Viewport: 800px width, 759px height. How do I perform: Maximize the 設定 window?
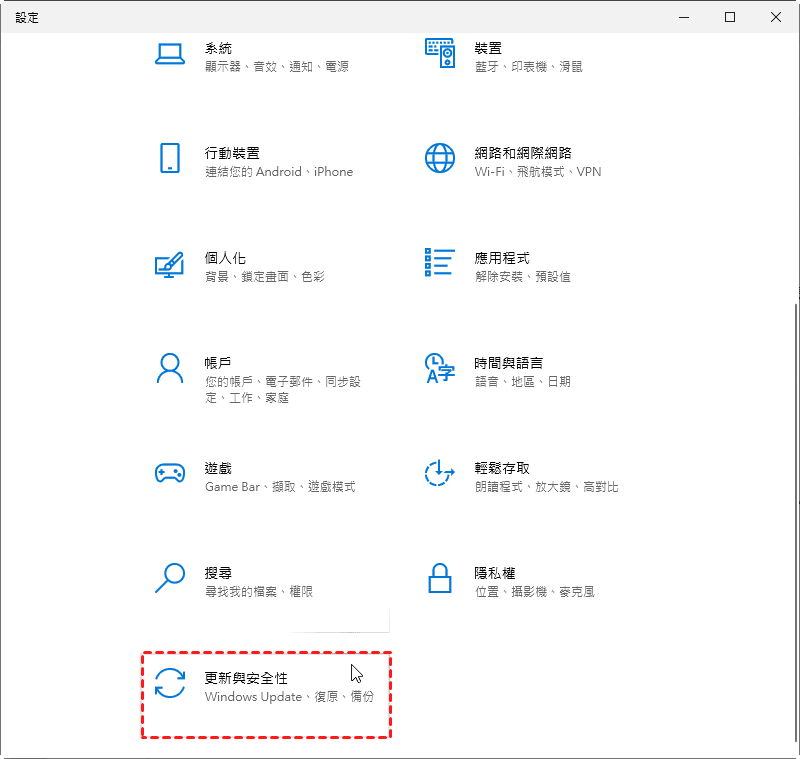pyautogui.click(x=730, y=17)
